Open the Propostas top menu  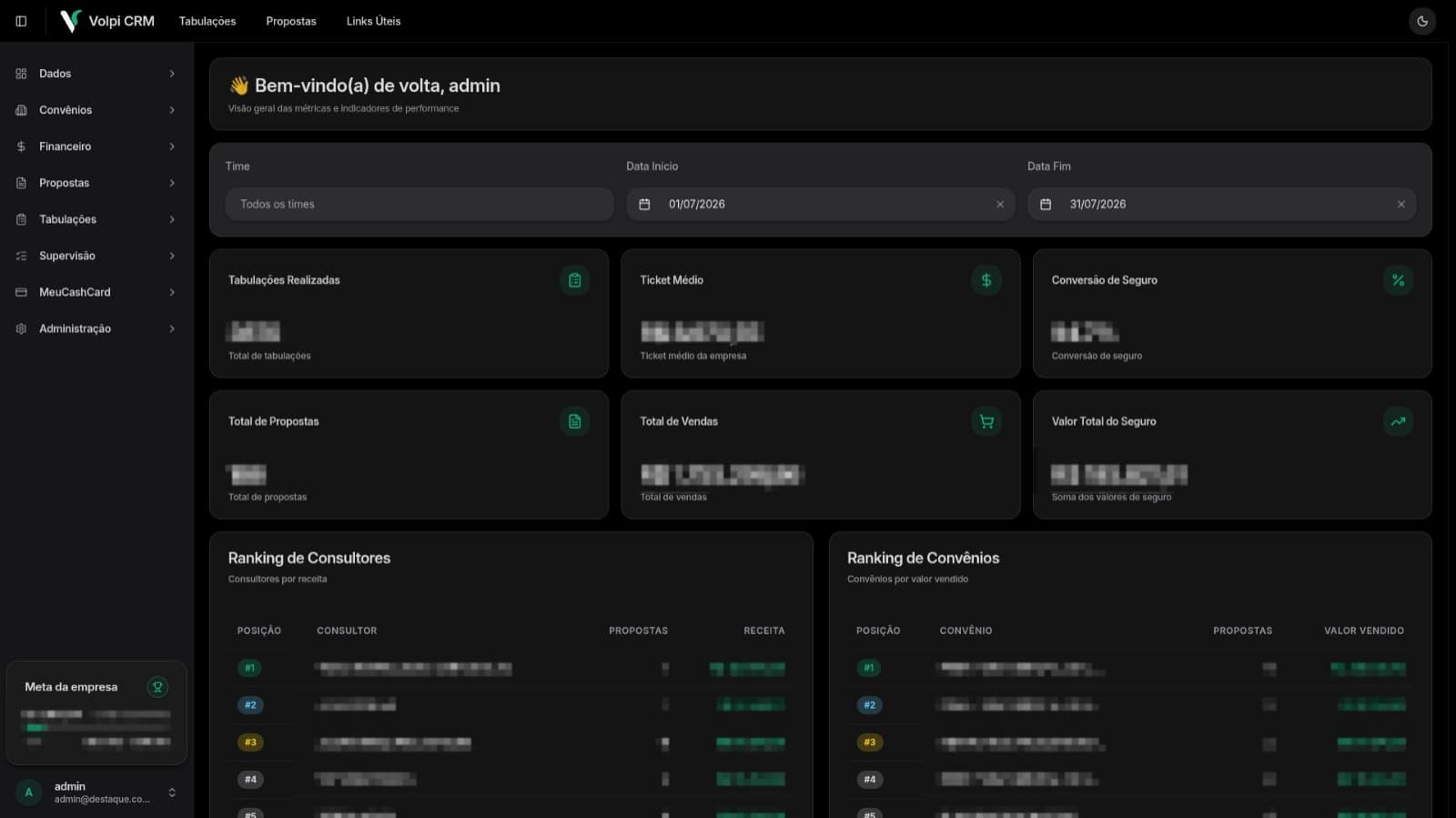[x=291, y=21]
